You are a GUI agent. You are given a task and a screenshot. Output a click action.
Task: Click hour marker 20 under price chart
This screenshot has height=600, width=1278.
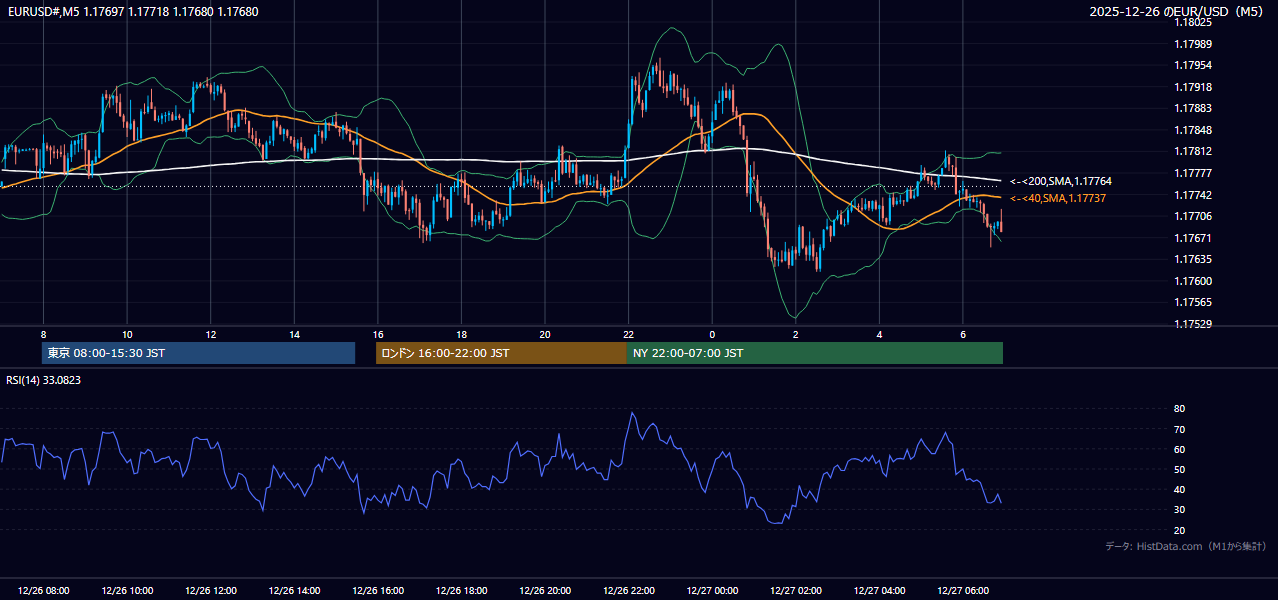(545, 334)
